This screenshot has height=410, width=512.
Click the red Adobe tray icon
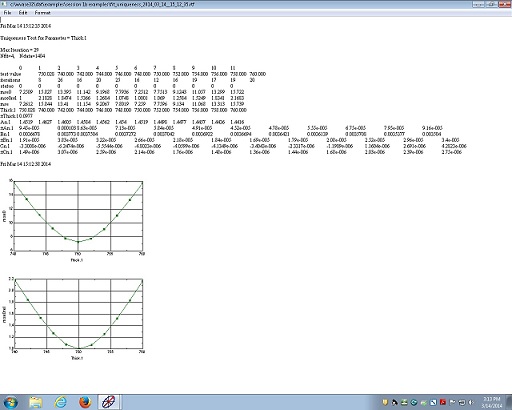(x=443, y=402)
